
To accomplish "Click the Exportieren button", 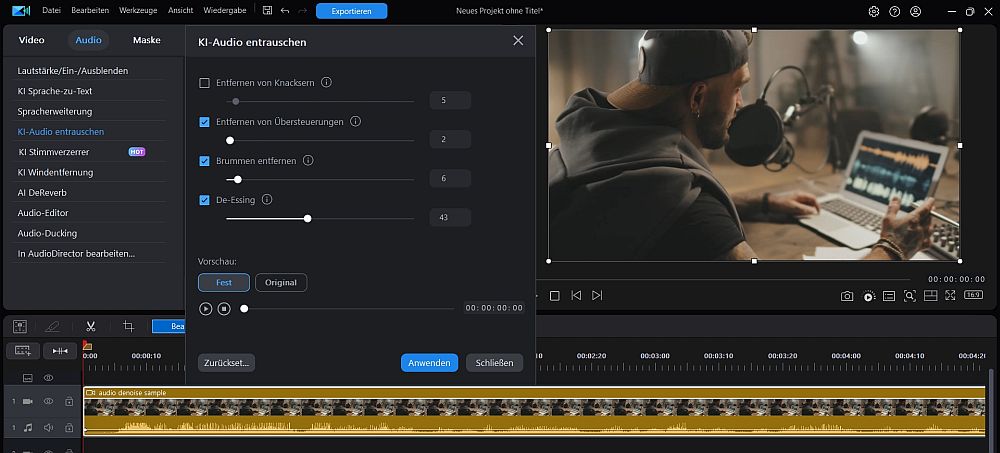I will (351, 11).
